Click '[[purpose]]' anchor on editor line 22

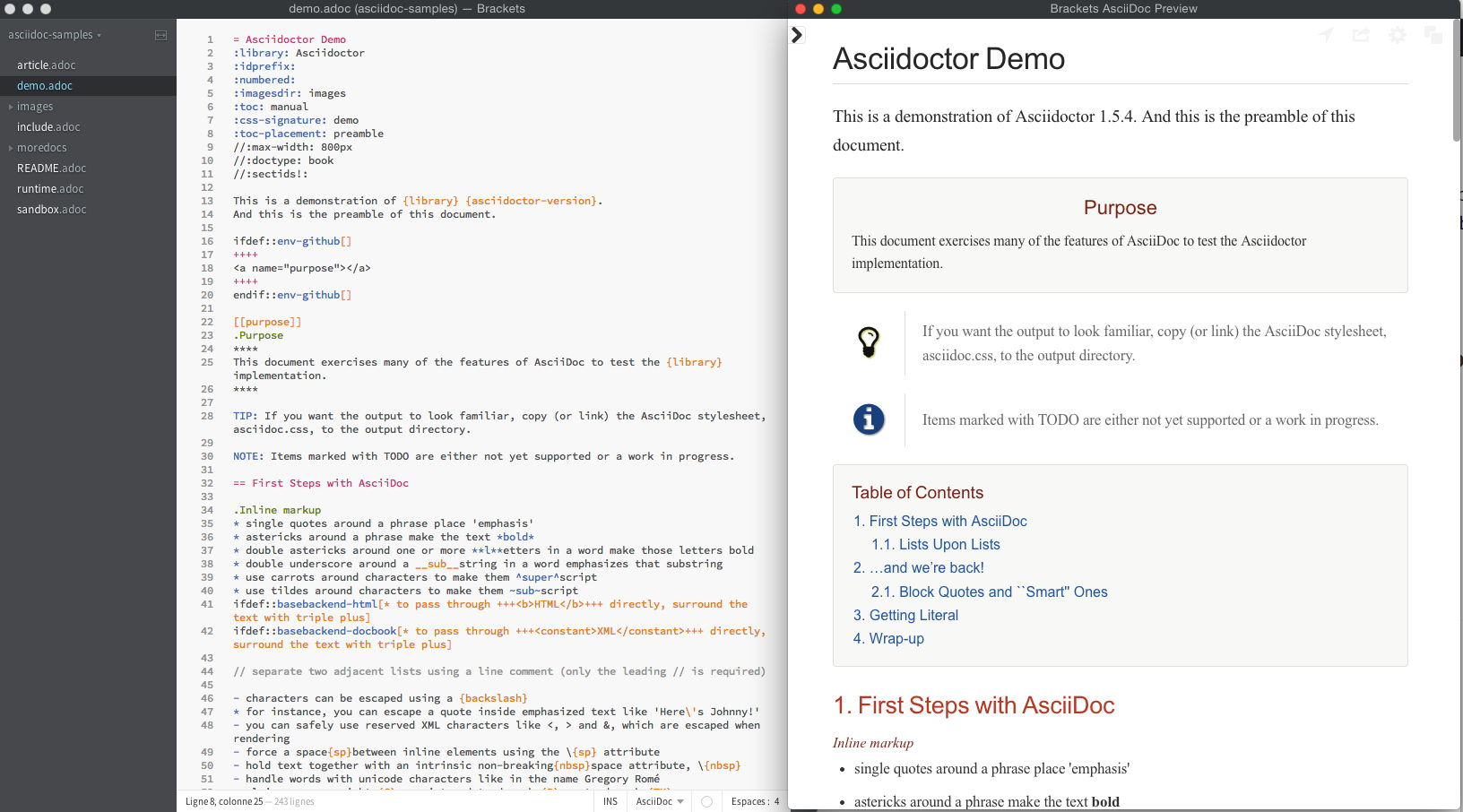(x=267, y=322)
